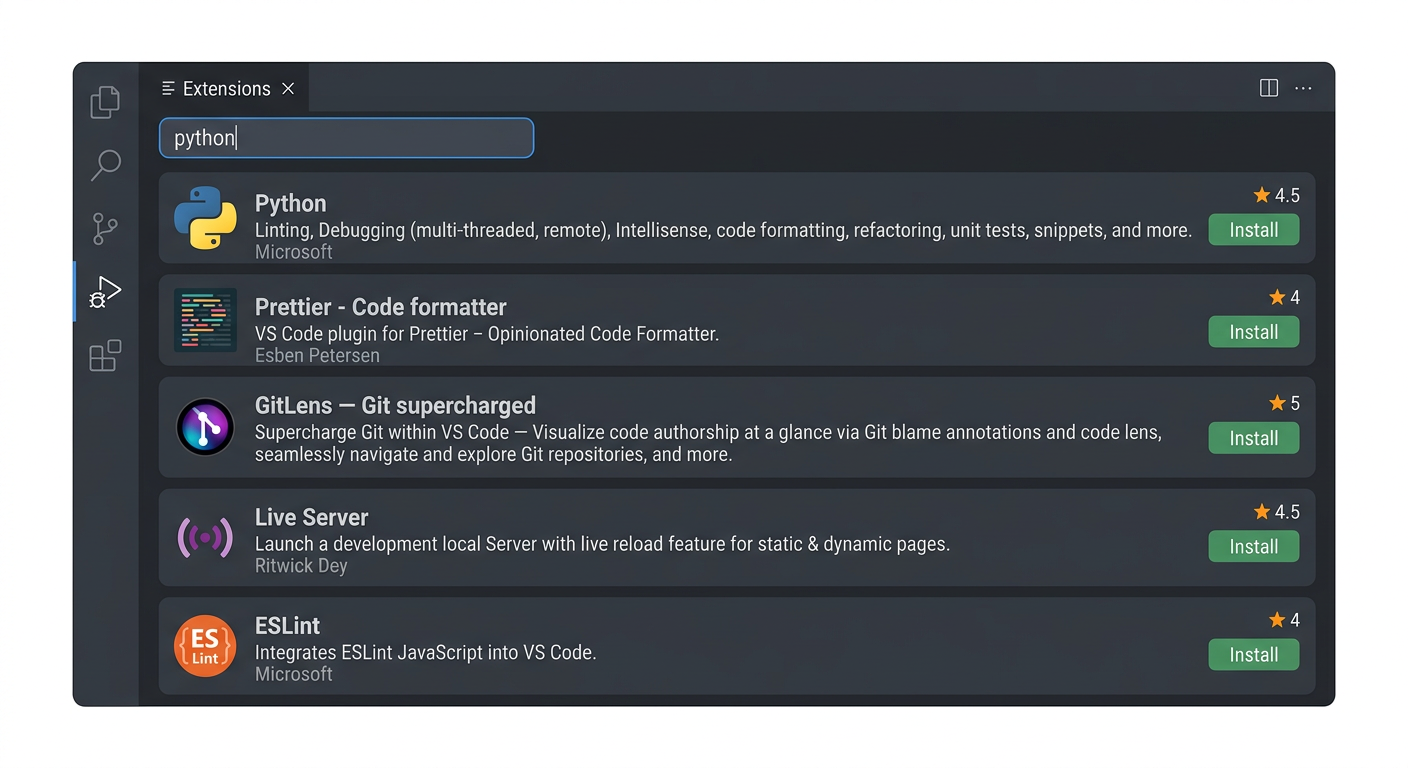Screen dimensions: 1408x768
Task: Open the Extensions blocks icon in sidebar
Action: [105, 355]
